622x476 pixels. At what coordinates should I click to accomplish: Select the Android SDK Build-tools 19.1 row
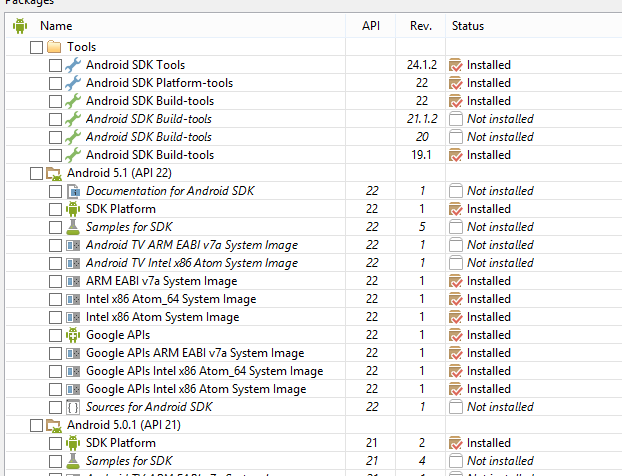[x=149, y=155]
